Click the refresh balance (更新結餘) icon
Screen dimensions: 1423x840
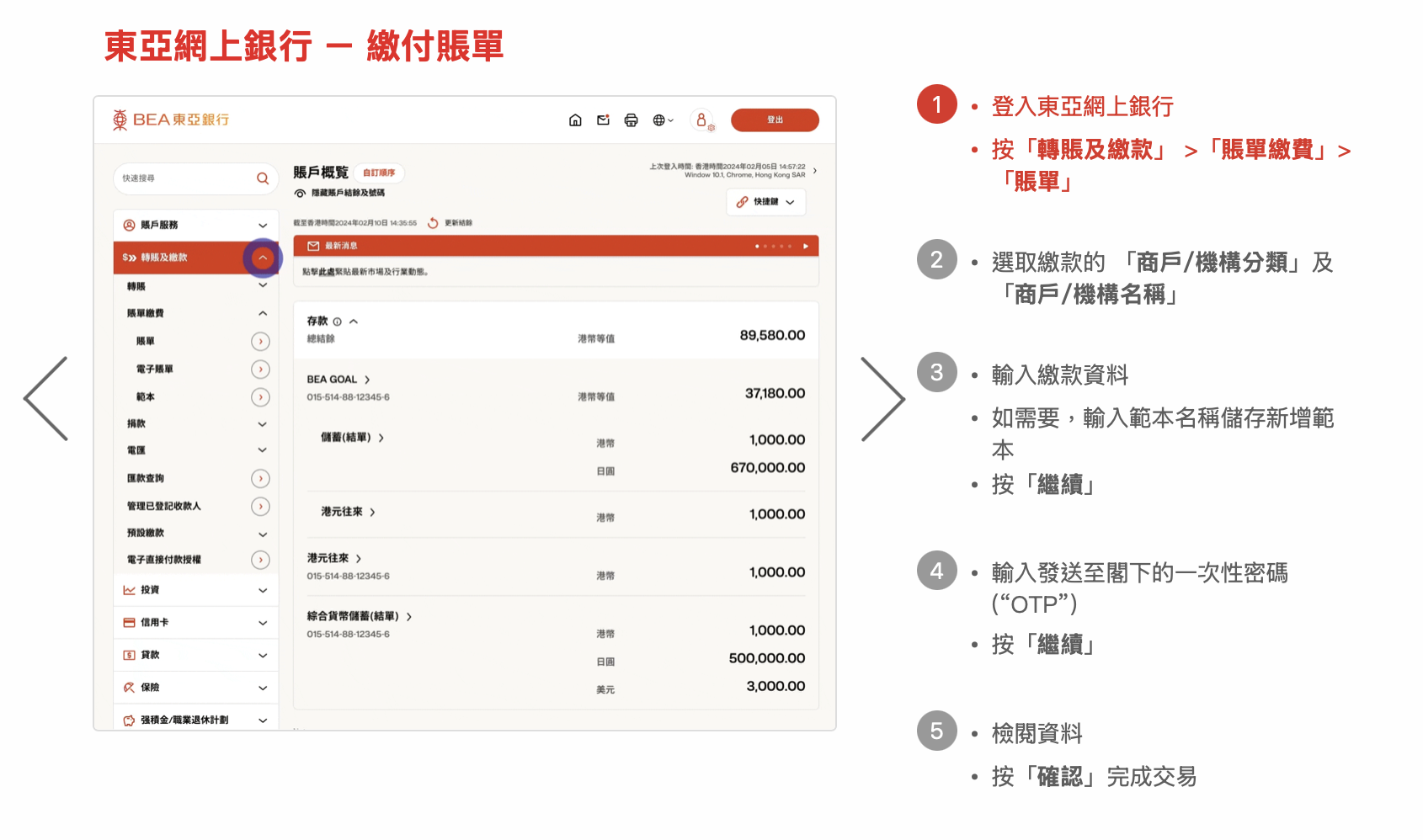tap(433, 223)
